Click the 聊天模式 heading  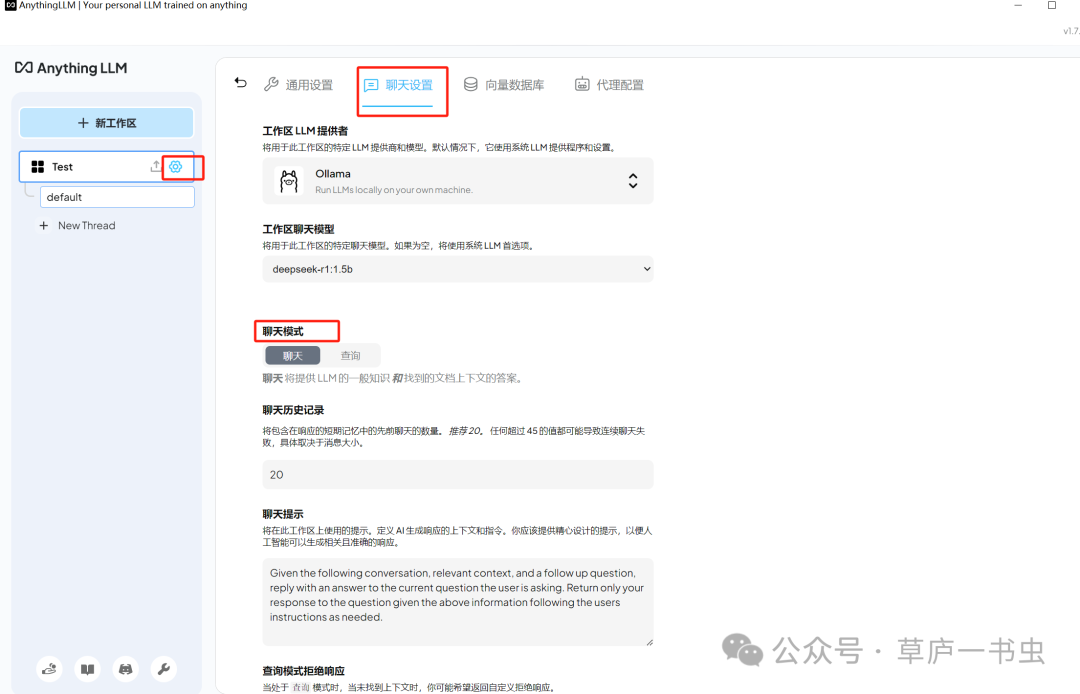point(283,331)
